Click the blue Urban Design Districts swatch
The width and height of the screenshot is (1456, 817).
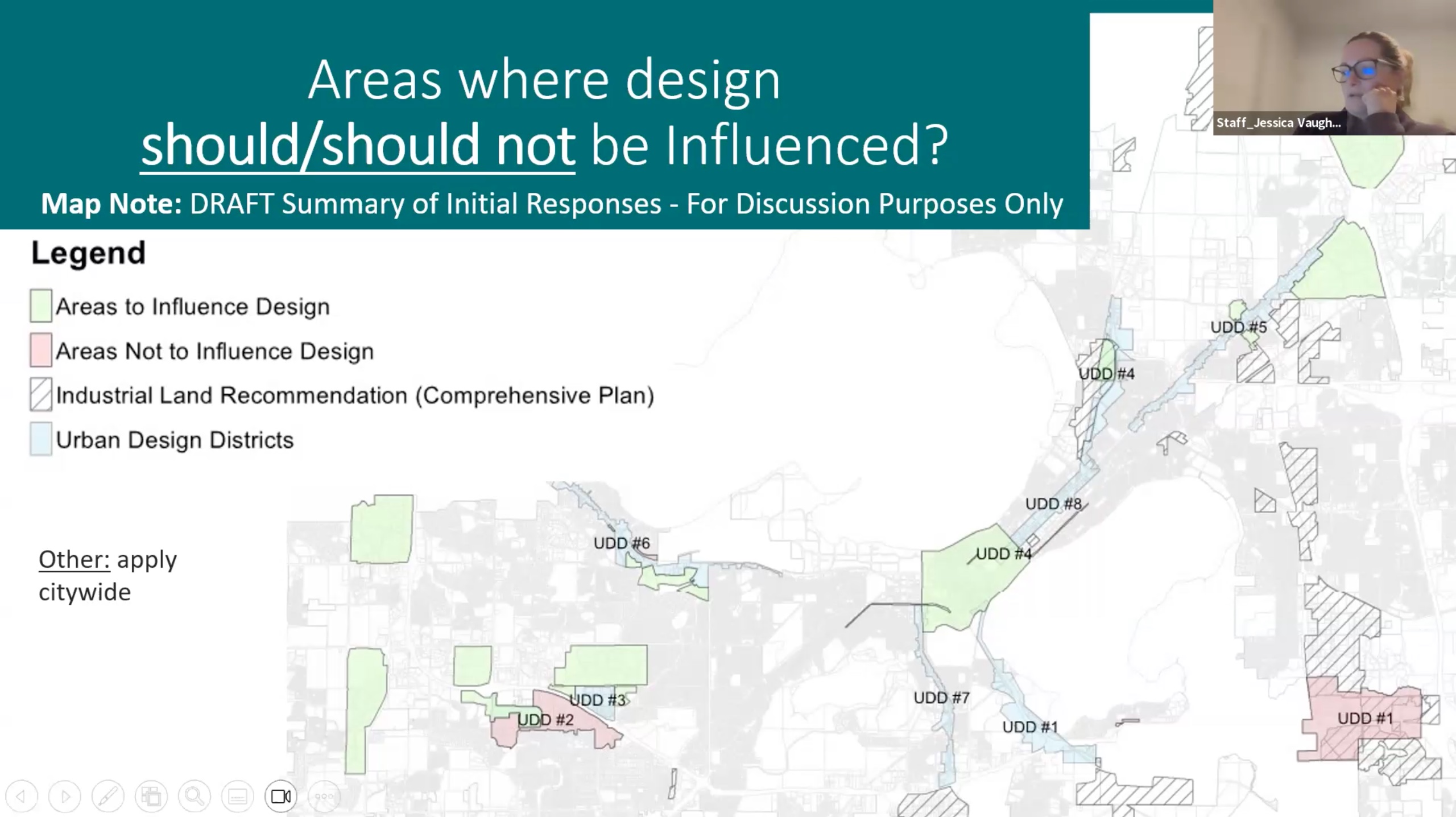point(41,439)
